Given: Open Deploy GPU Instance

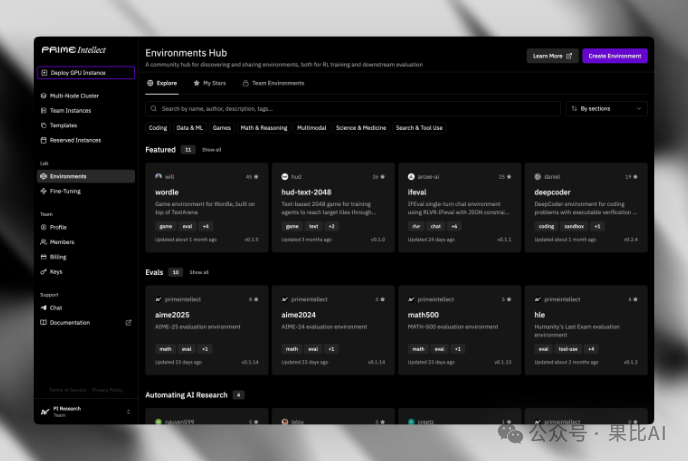Looking at the screenshot, I should [x=86, y=72].
